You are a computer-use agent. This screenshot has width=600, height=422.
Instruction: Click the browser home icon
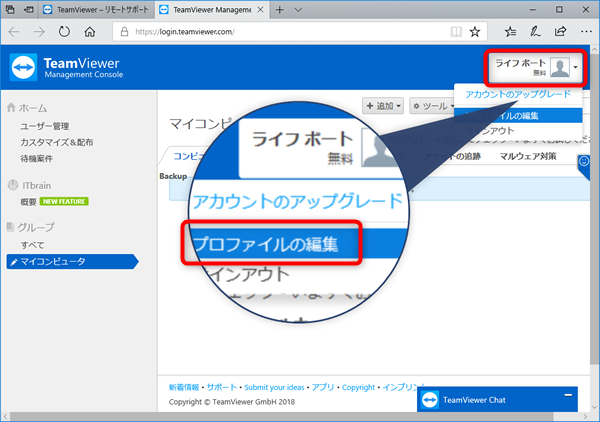90,32
